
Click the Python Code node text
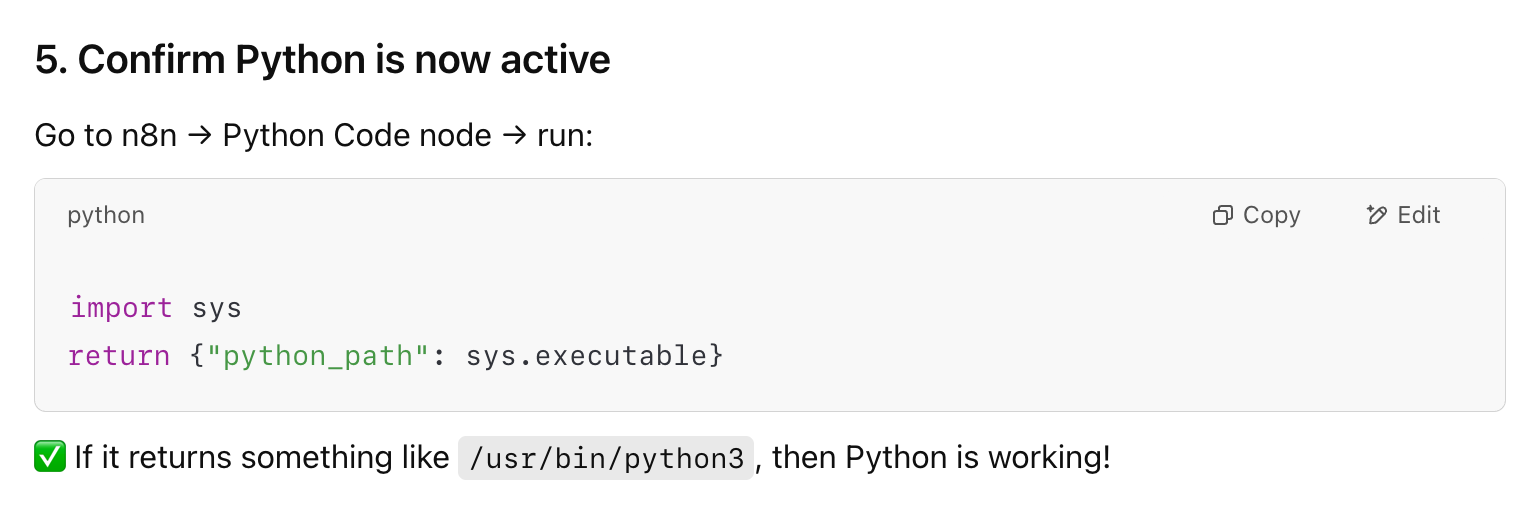pos(357,136)
